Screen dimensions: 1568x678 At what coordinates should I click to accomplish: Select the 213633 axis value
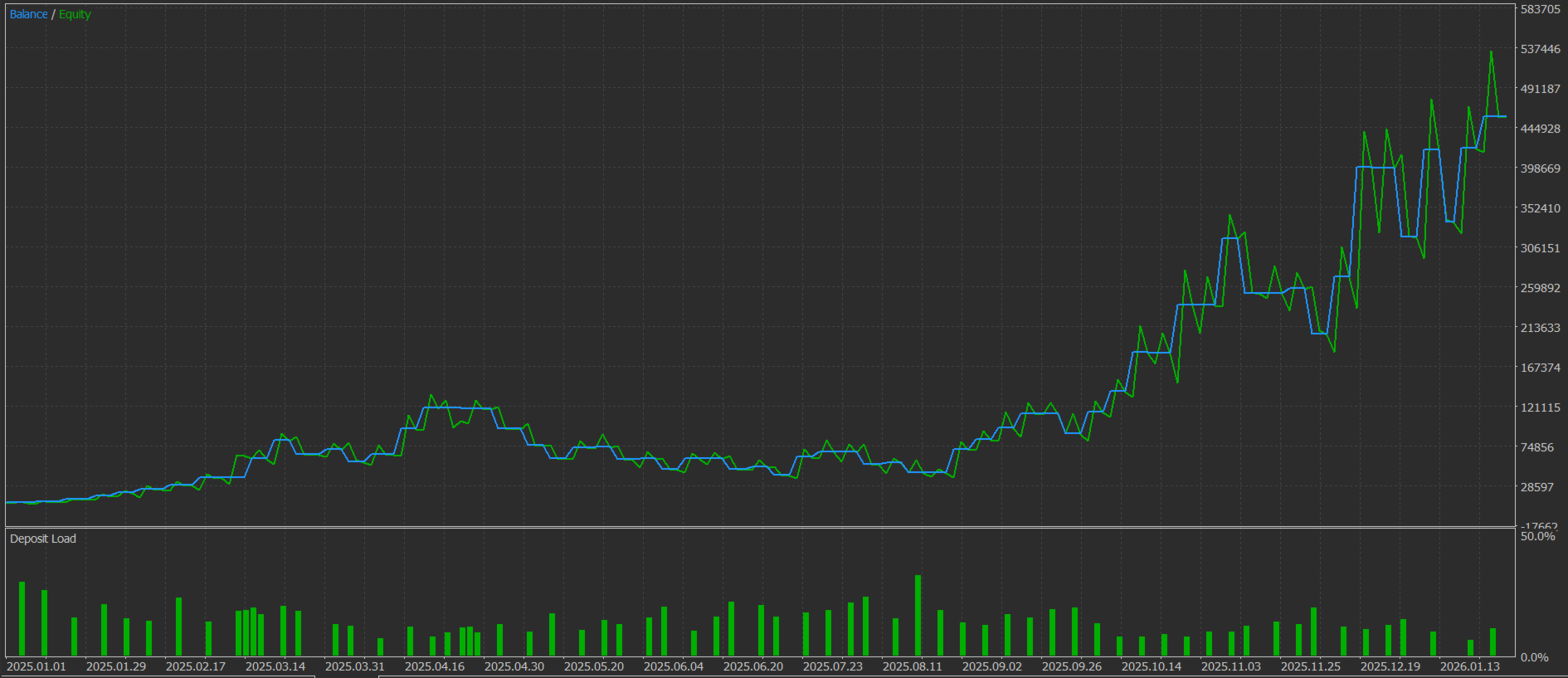click(1540, 328)
